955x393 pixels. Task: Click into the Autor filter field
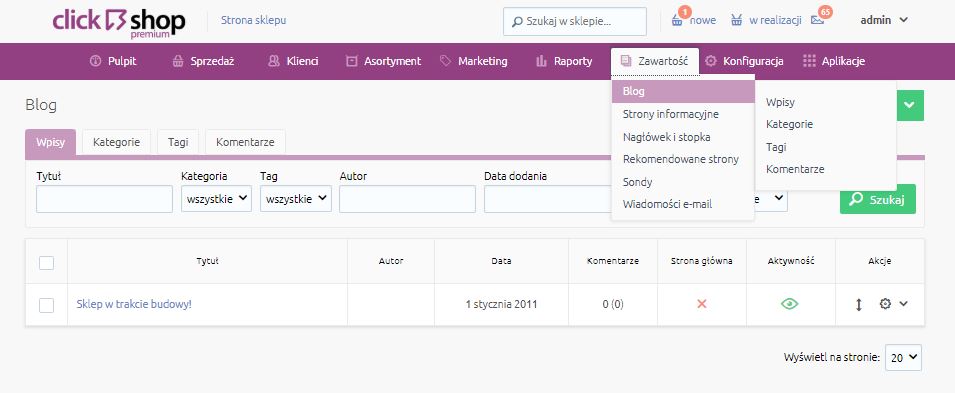(x=407, y=199)
